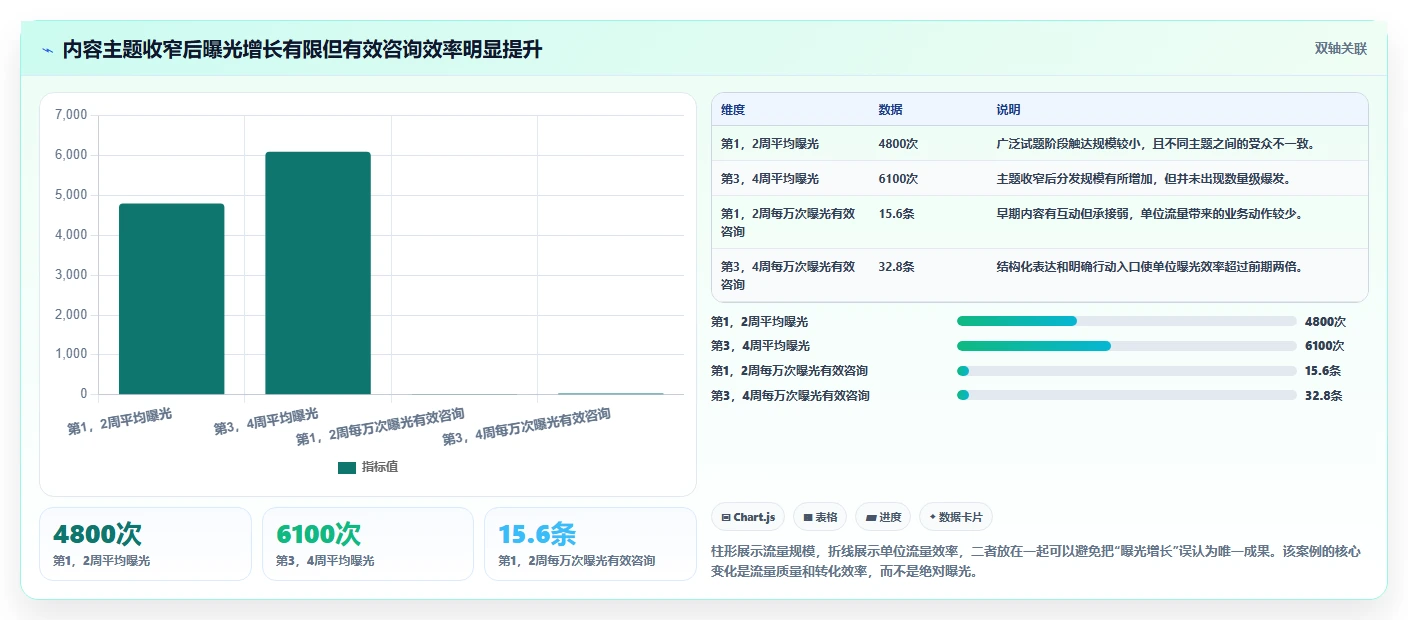
Task: Select table row 第3，4周每万次曝光有效咨询
Action: pyautogui.click(x=1039, y=275)
